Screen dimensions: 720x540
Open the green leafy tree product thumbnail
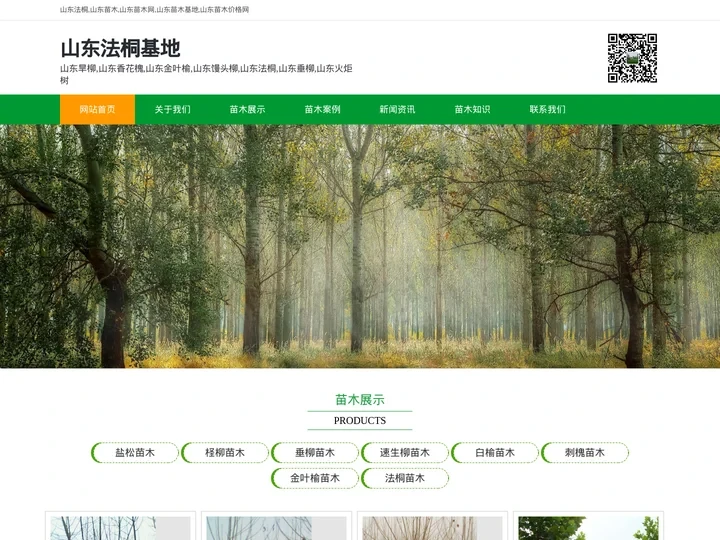[588, 528]
